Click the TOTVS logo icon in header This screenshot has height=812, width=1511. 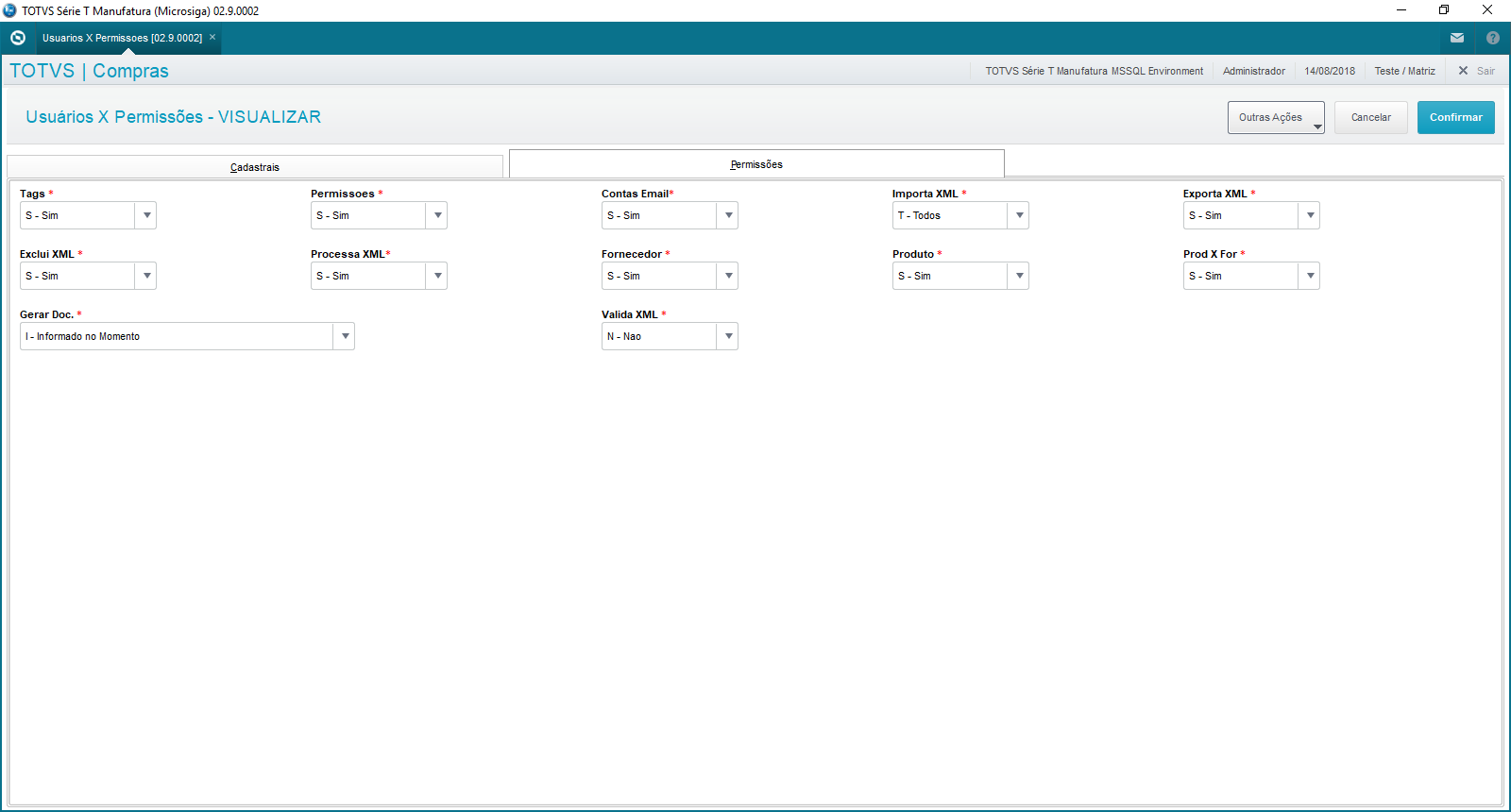[x=18, y=38]
